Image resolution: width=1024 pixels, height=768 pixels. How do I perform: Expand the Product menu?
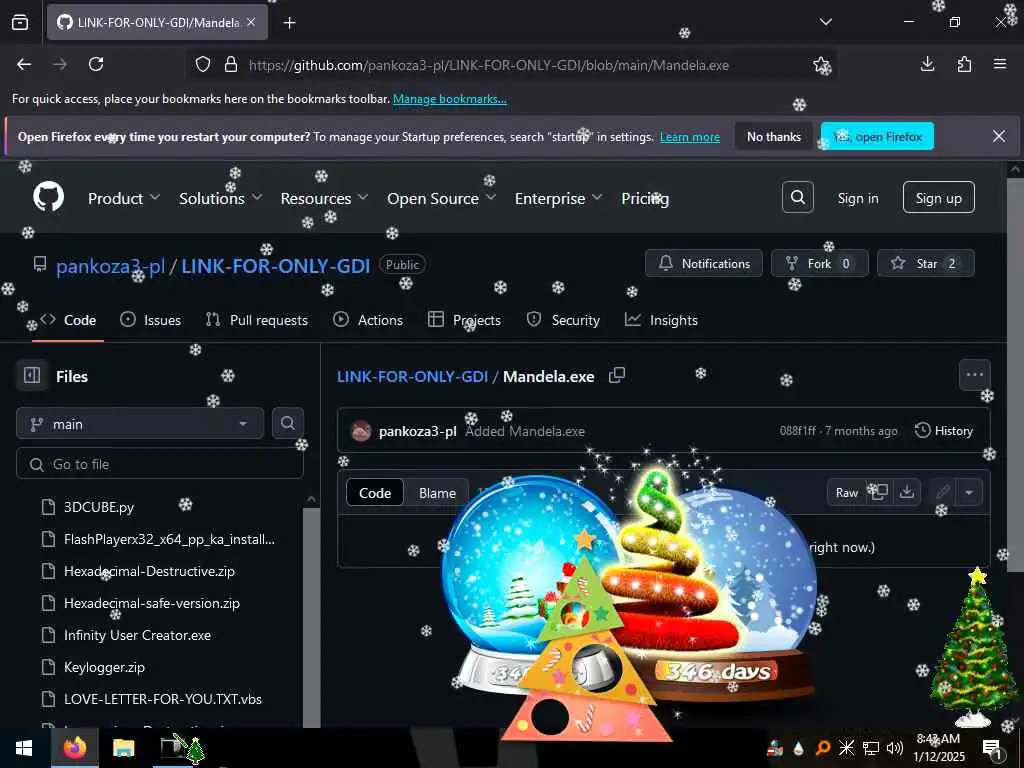coord(123,198)
